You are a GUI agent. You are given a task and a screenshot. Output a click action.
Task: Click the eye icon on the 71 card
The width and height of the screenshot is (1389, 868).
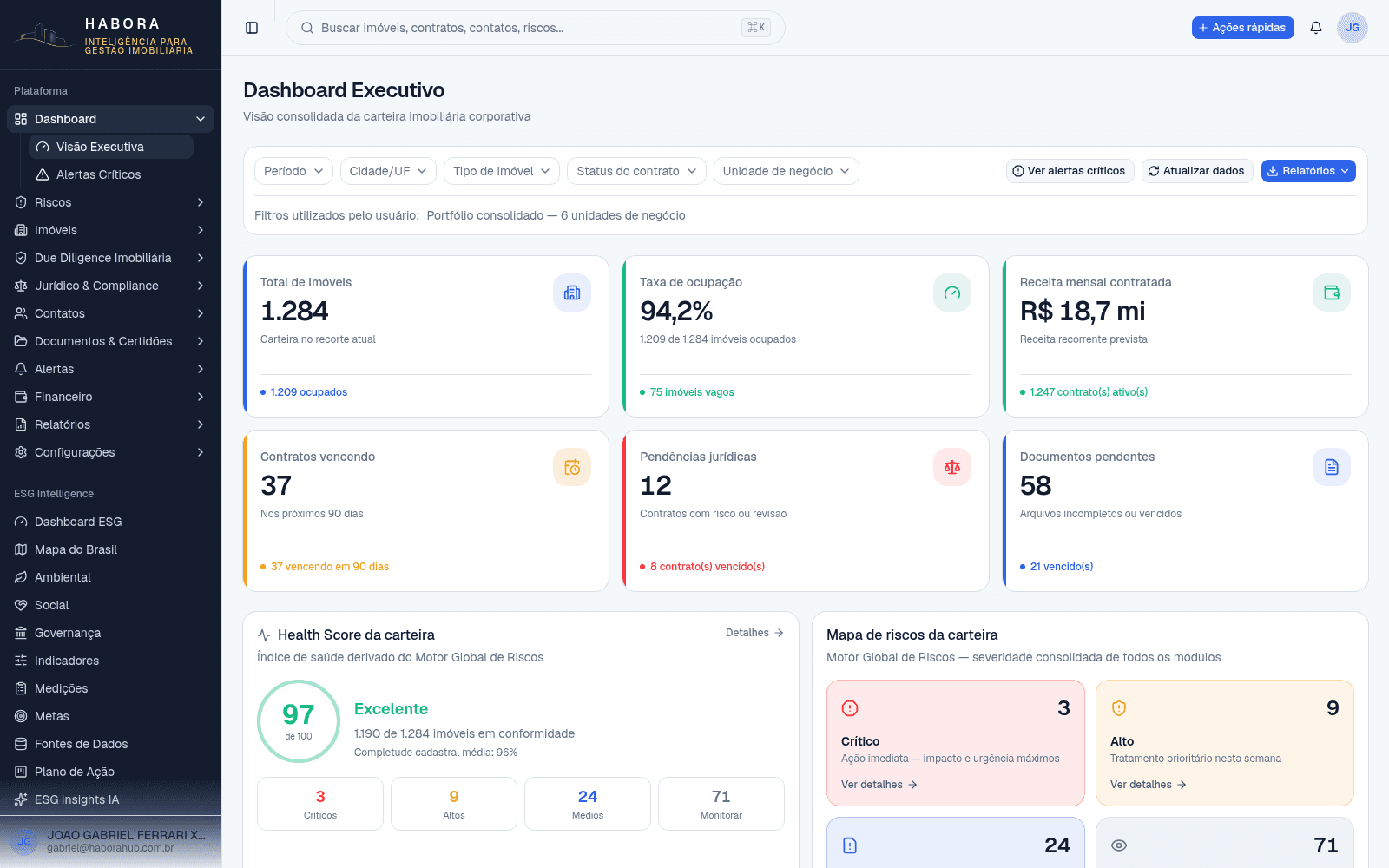(x=1119, y=845)
